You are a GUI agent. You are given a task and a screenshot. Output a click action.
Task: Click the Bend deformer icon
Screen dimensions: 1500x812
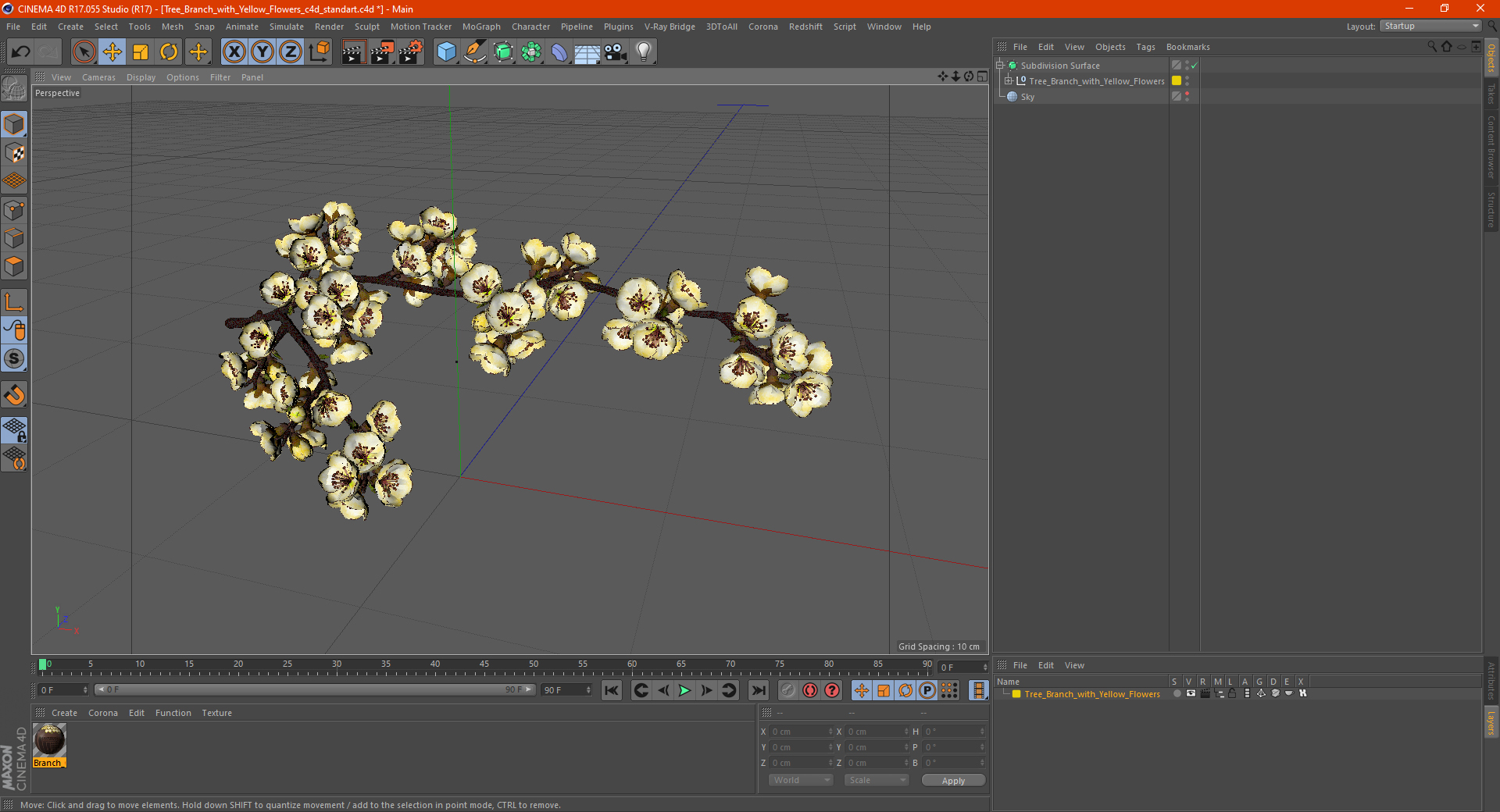click(x=559, y=52)
